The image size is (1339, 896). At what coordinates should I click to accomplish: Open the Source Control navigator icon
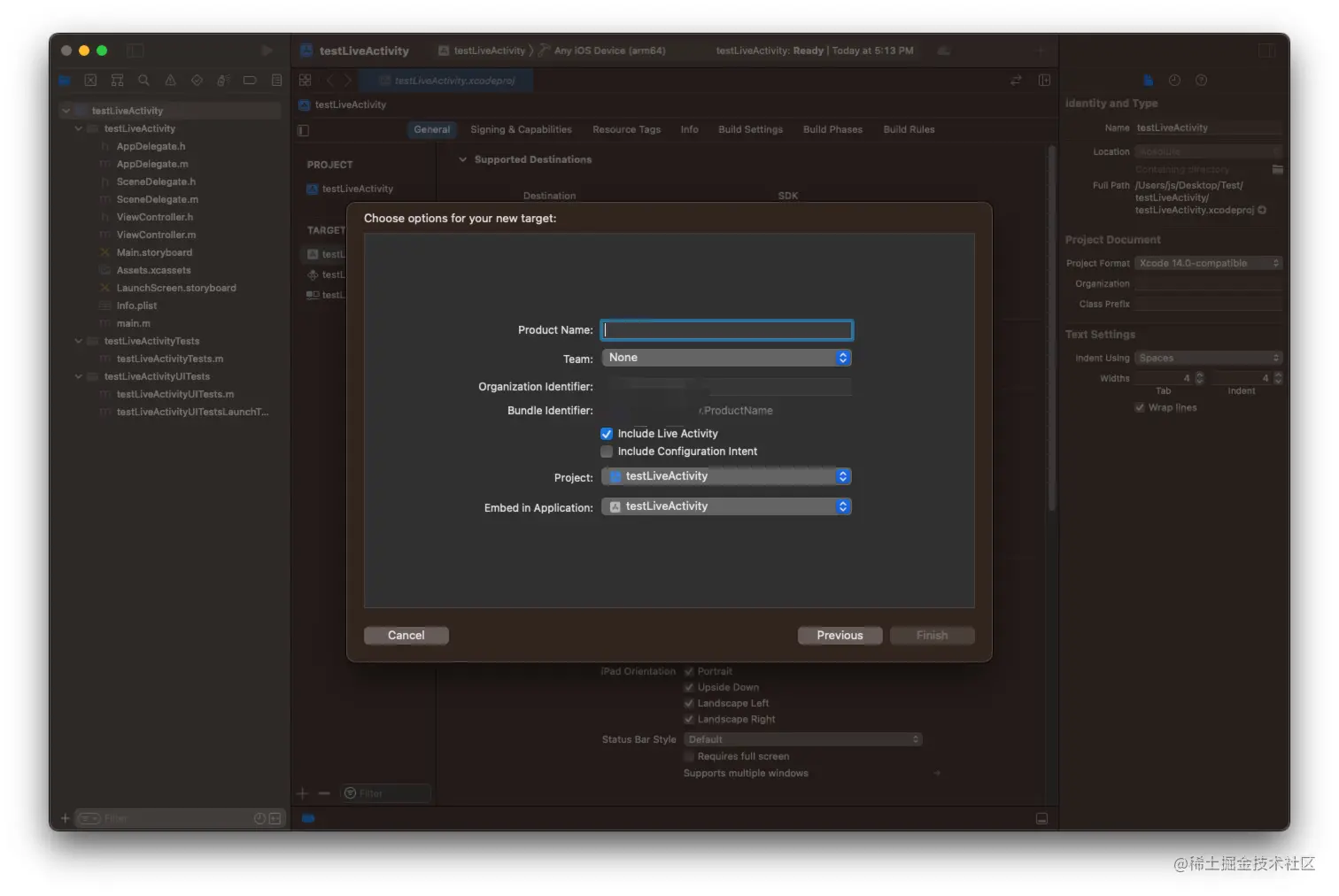[x=90, y=81]
